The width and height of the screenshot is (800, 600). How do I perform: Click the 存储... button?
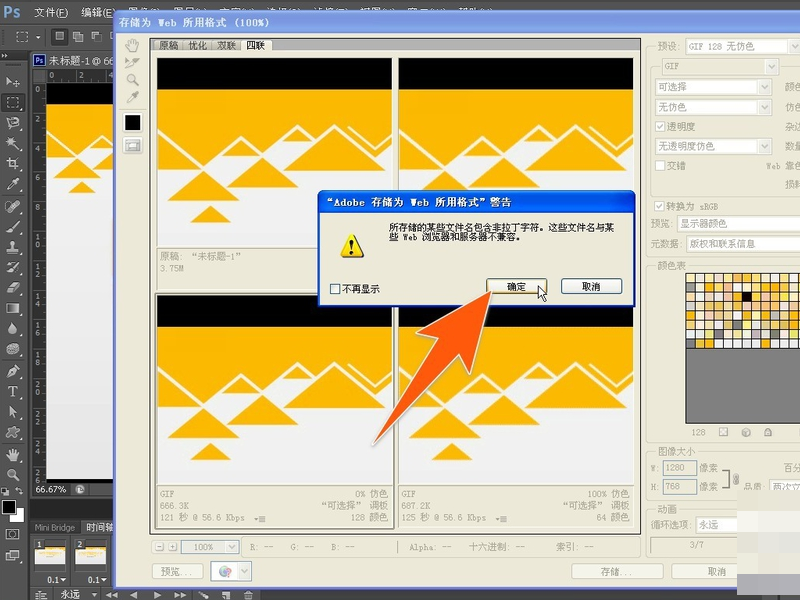pyautogui.click(x=617, y=572)
